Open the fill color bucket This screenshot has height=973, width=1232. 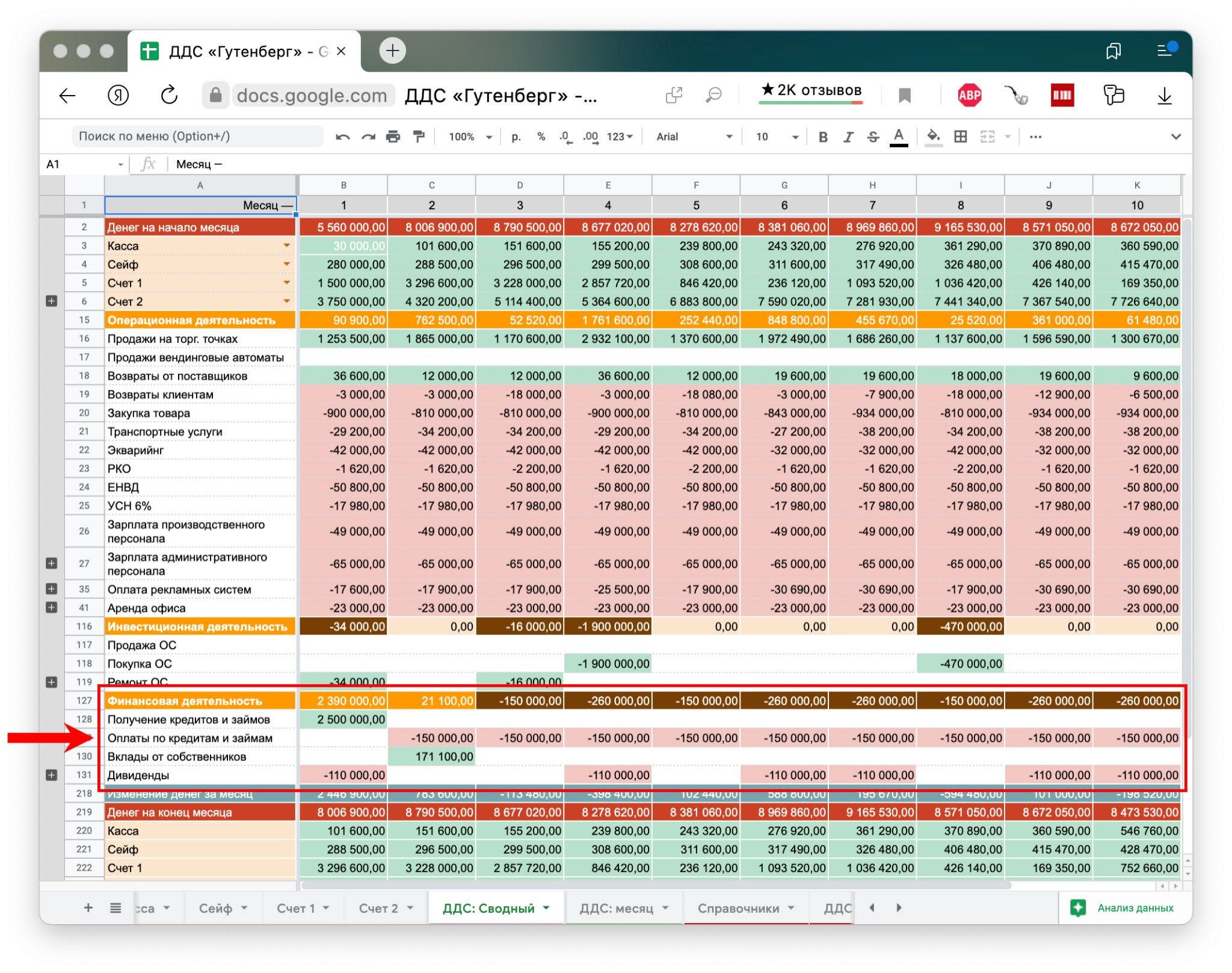(933, 137)
